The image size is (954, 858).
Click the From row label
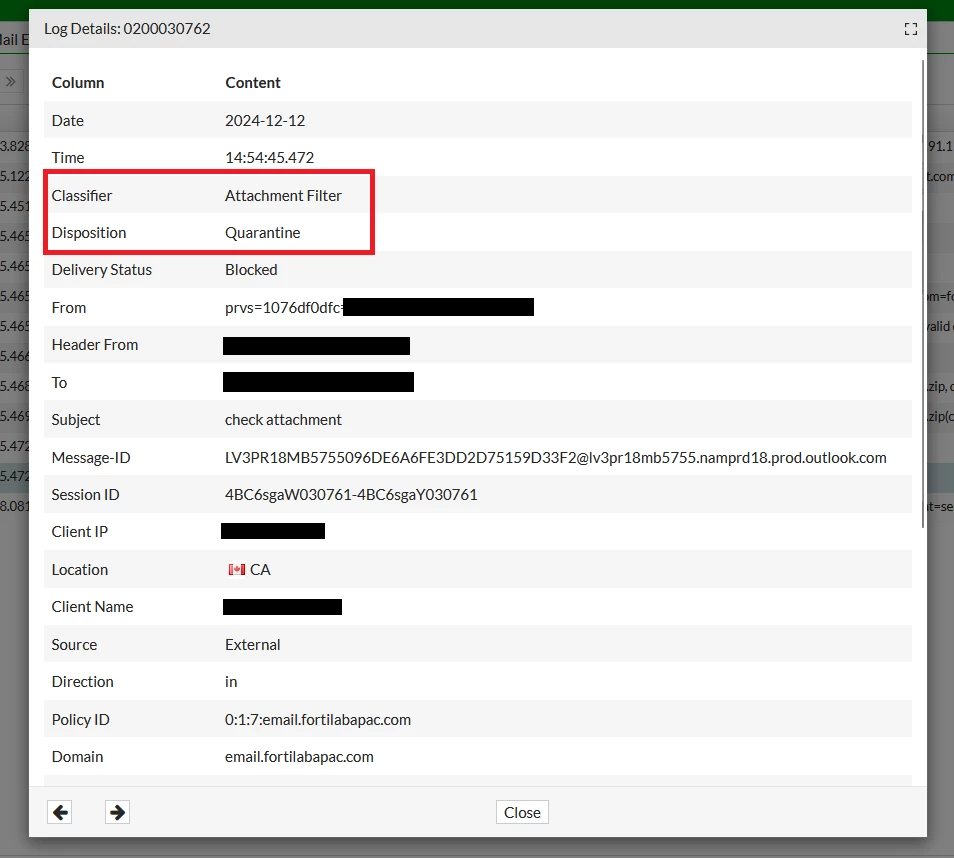tap(69, 307)
